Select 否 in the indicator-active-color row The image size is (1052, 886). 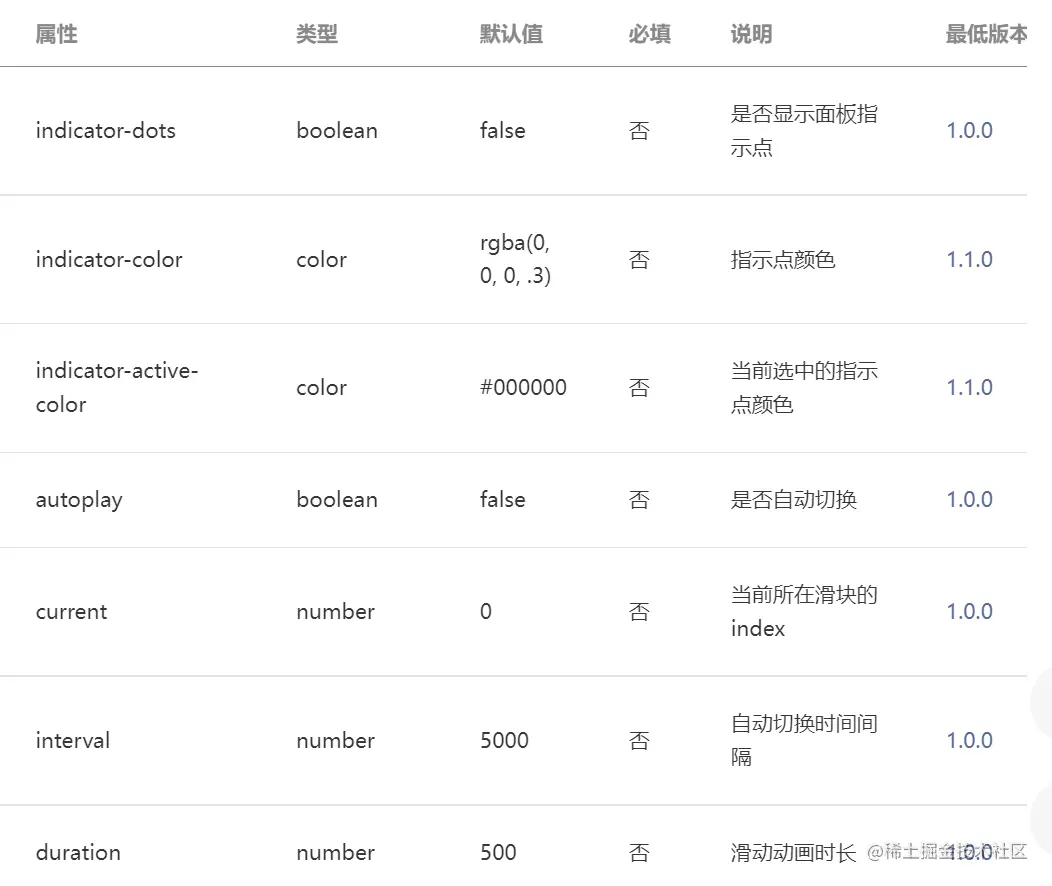pos(639,387)
